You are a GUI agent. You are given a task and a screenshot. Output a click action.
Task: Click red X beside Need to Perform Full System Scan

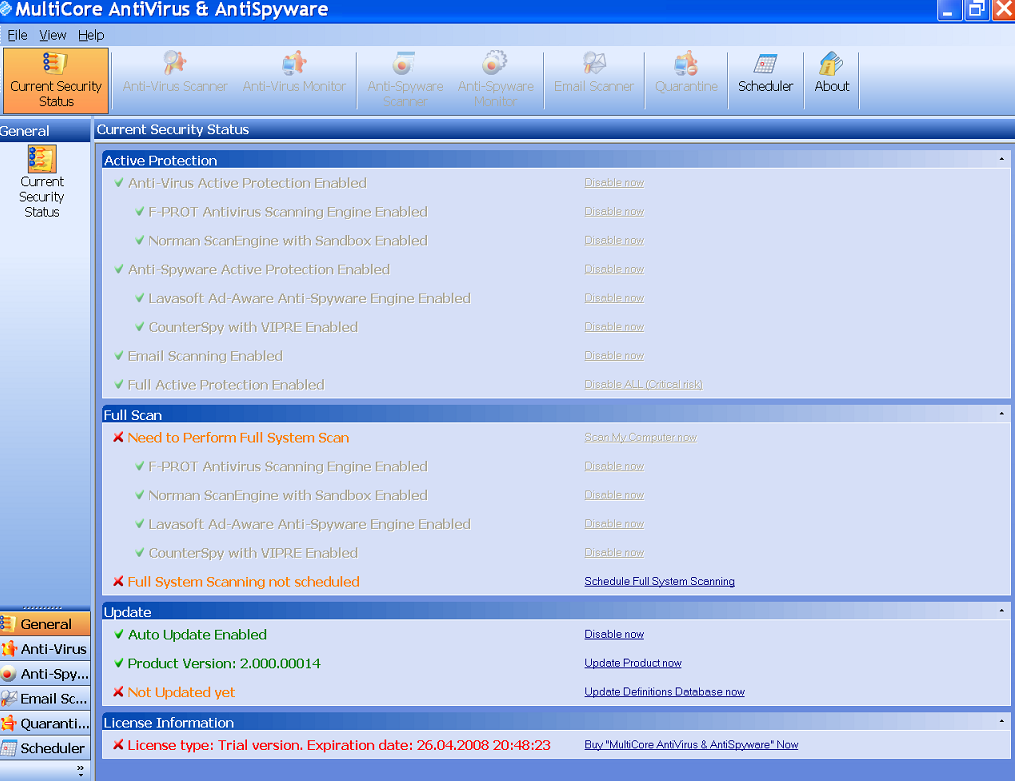118,437
